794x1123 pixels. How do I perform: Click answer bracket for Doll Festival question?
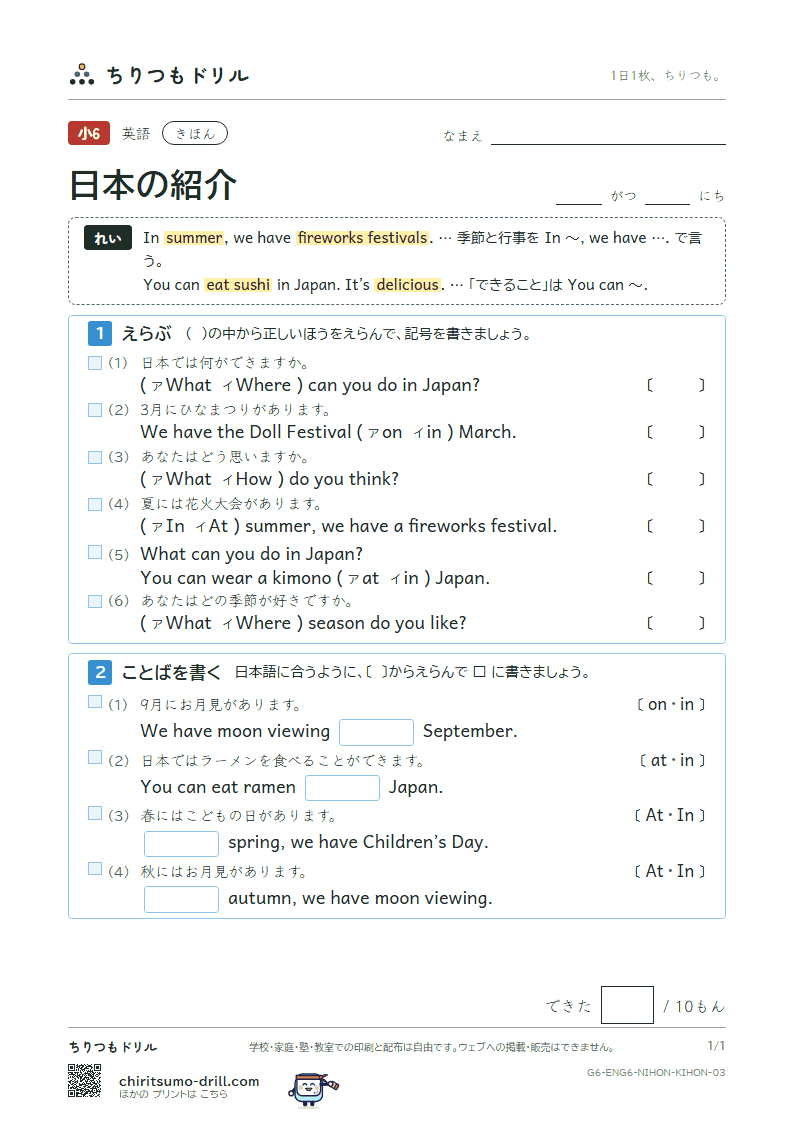(x=676, y=432)
